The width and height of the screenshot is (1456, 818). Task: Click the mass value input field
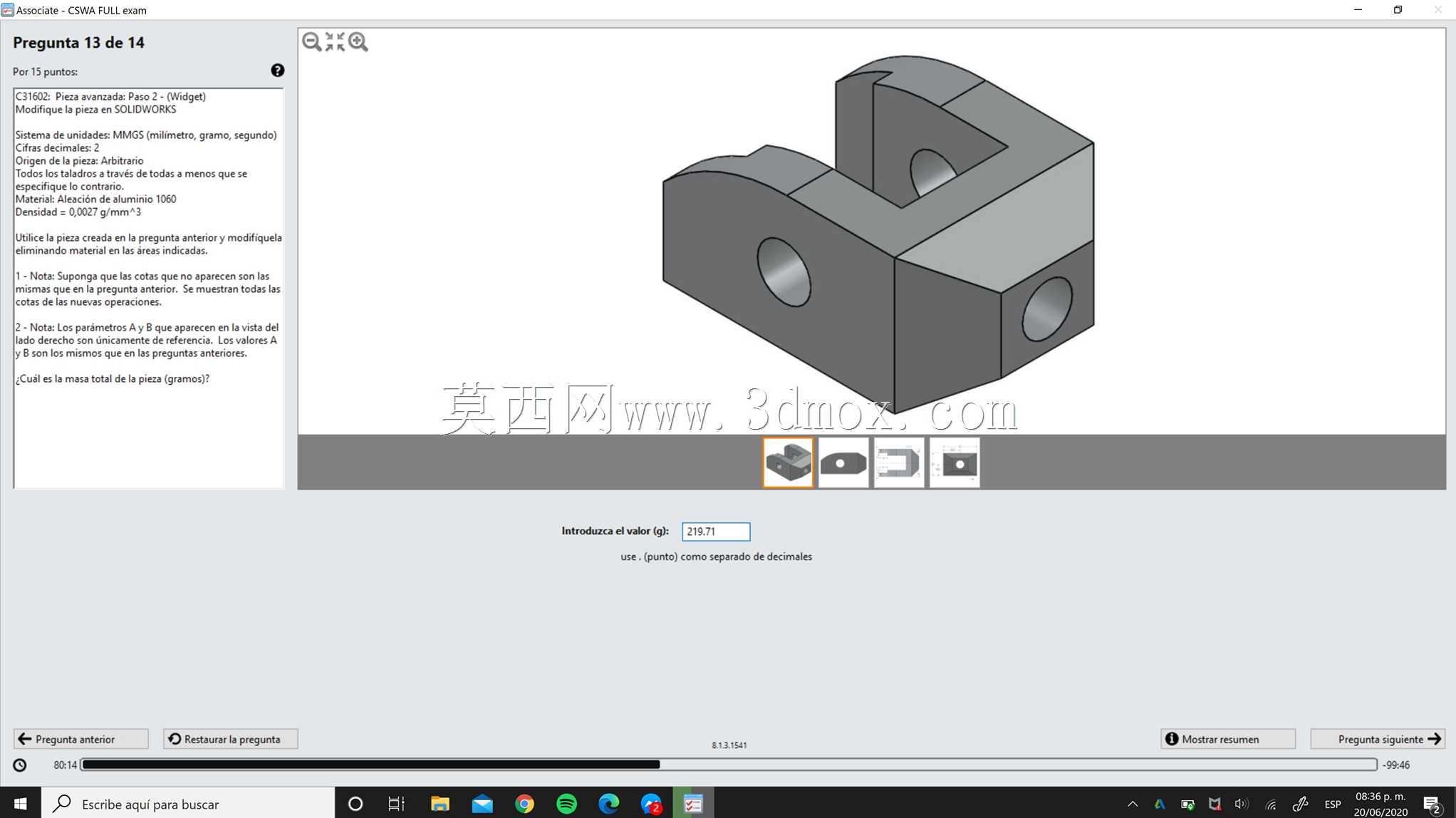(716, 532)
